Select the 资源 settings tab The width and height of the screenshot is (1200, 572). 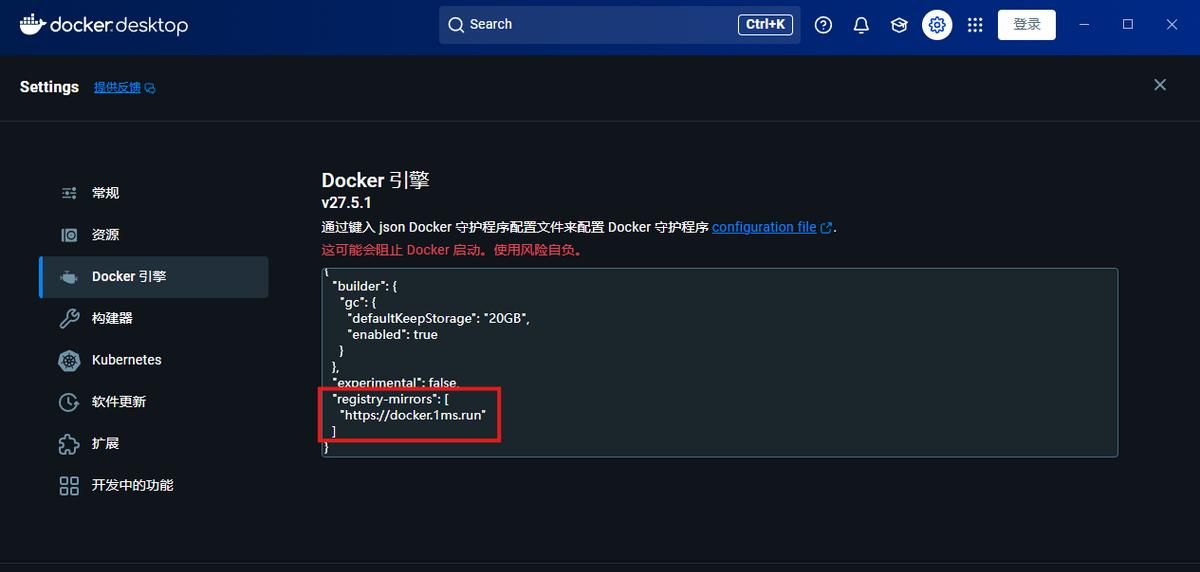tap(154, 235)
